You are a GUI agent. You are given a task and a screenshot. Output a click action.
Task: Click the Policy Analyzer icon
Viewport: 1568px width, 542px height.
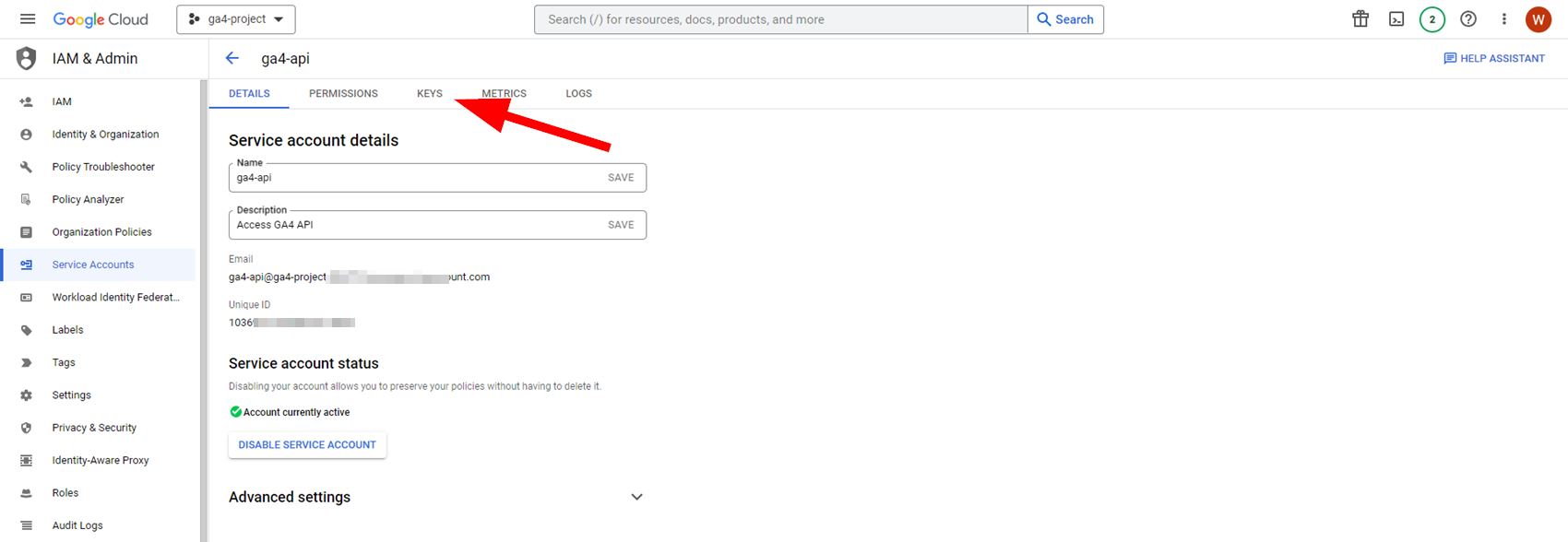[27, 199]
